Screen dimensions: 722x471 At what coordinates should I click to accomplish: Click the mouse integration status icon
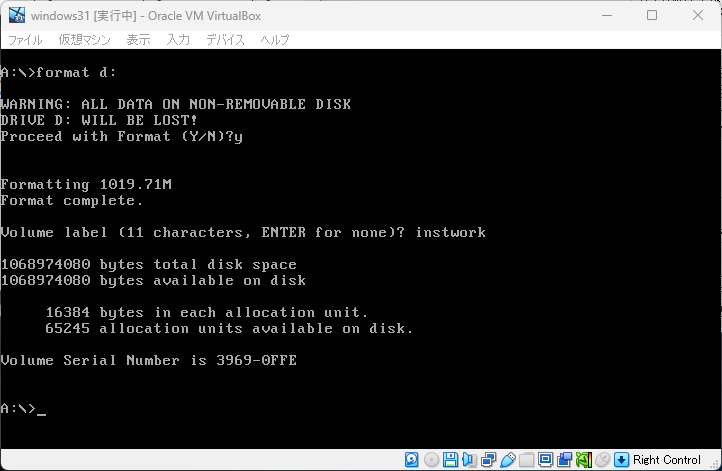602,459
